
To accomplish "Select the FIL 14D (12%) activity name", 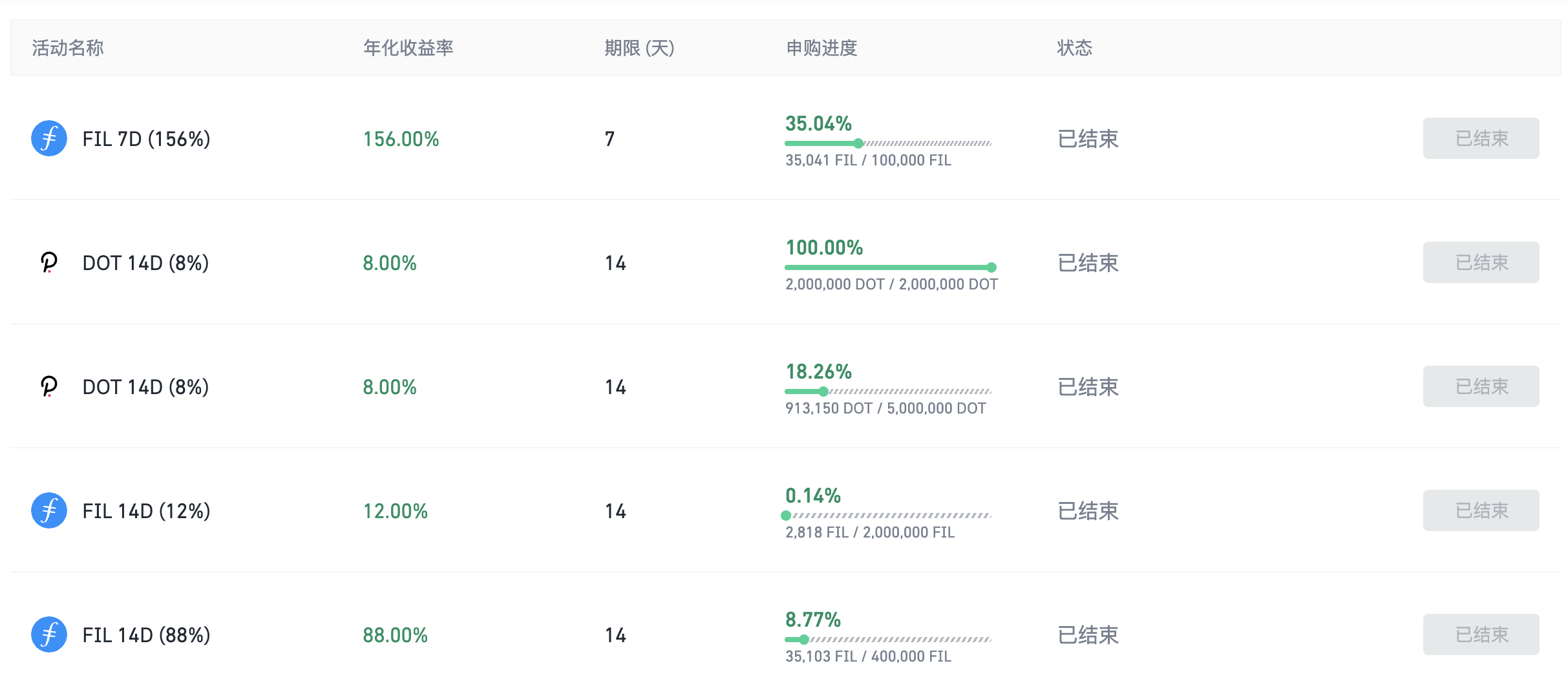I will point(147,511).
